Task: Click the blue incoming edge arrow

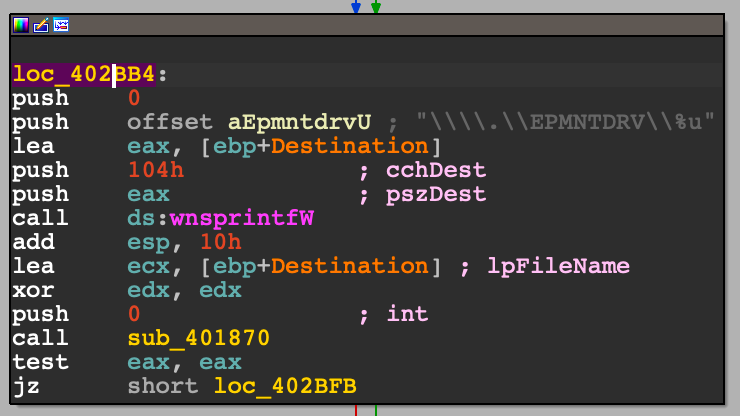Action: 355,8
